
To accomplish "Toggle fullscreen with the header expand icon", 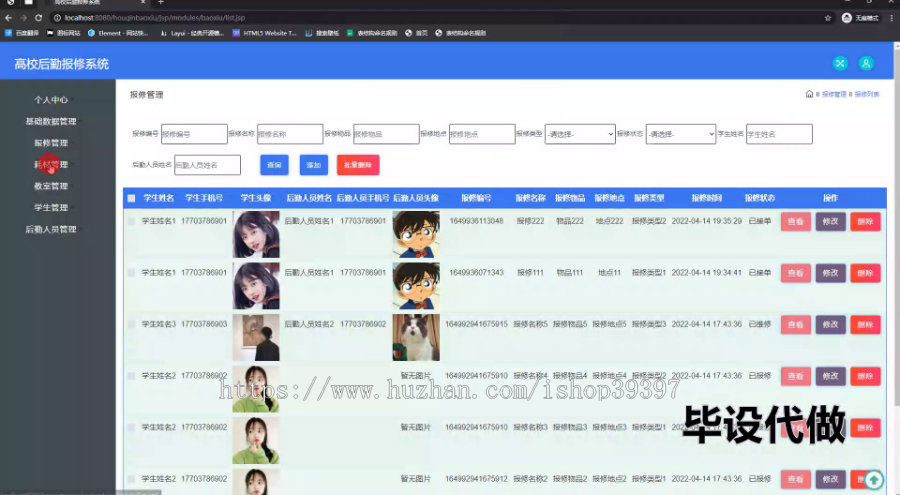I will (x=840, y=63).
